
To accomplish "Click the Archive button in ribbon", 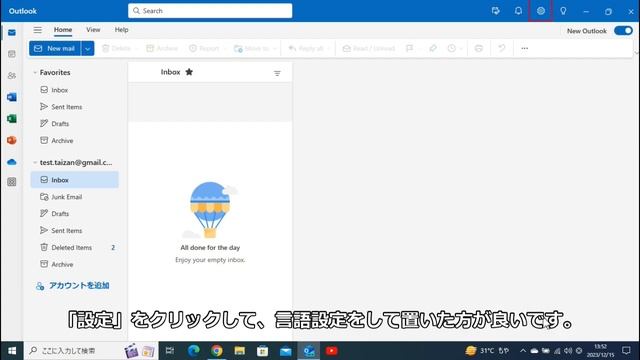I will tap(162, 49).
